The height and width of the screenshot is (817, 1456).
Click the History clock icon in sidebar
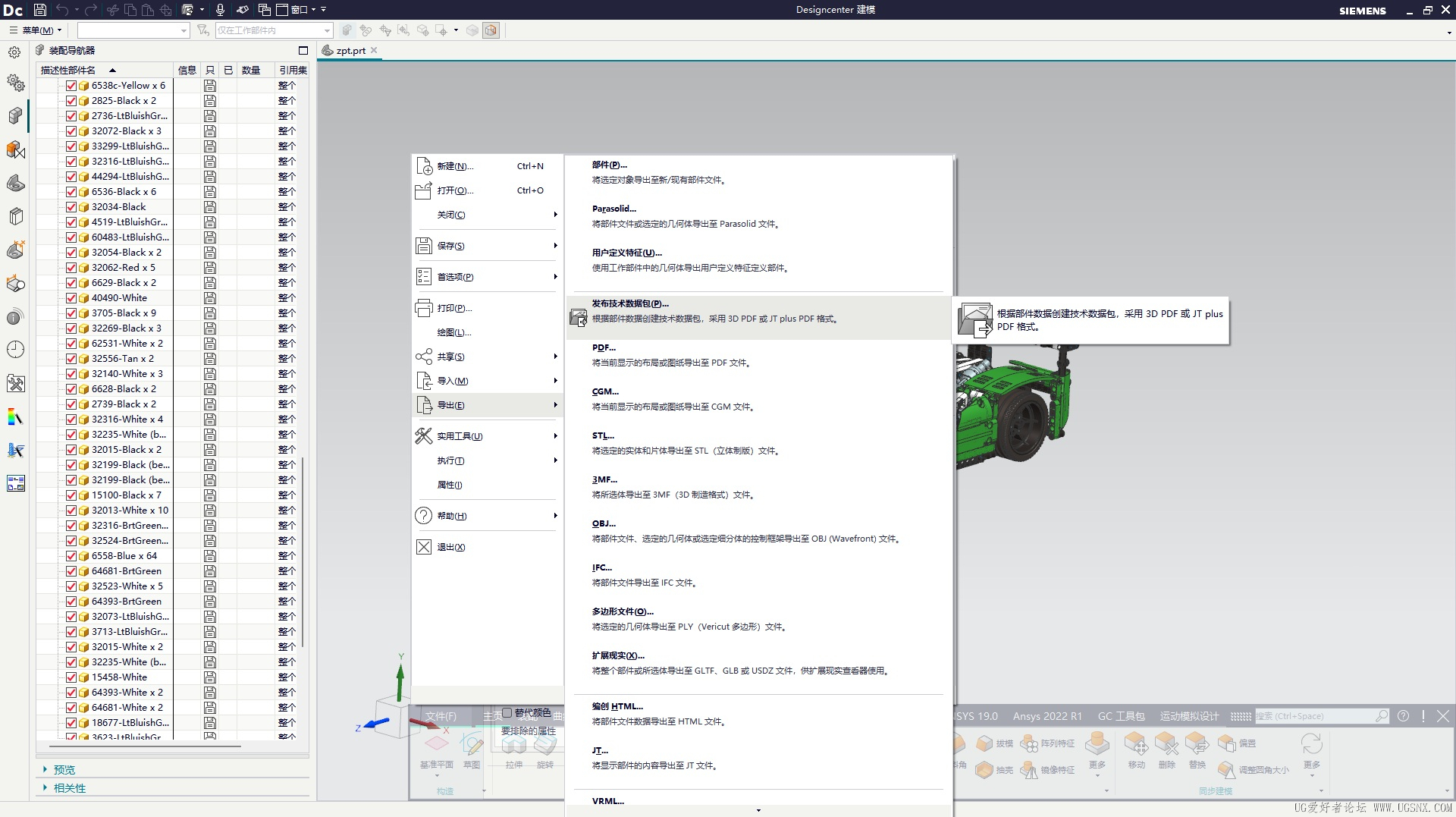(x=15, y=350)
